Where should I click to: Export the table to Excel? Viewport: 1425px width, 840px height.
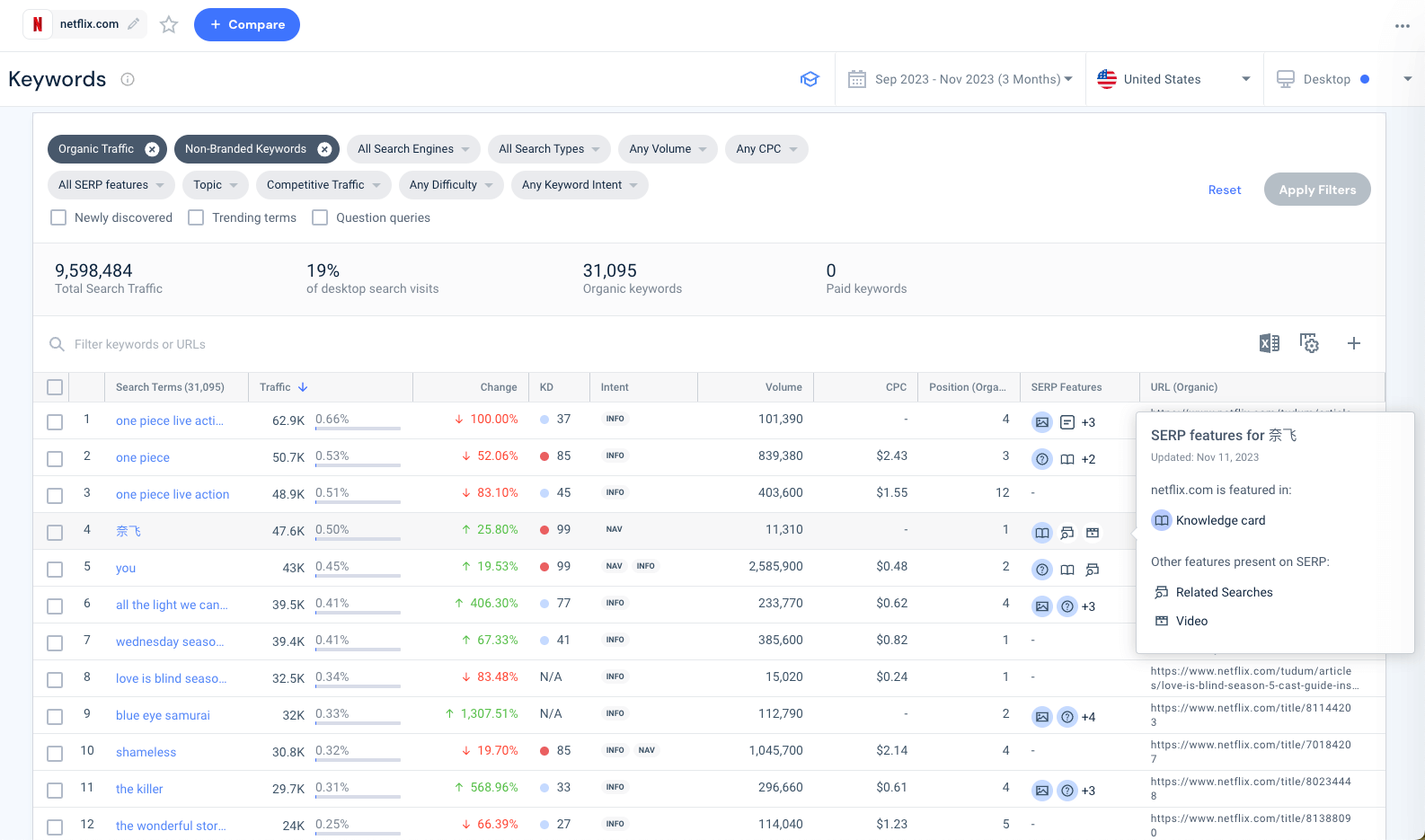click(1270, 343)
